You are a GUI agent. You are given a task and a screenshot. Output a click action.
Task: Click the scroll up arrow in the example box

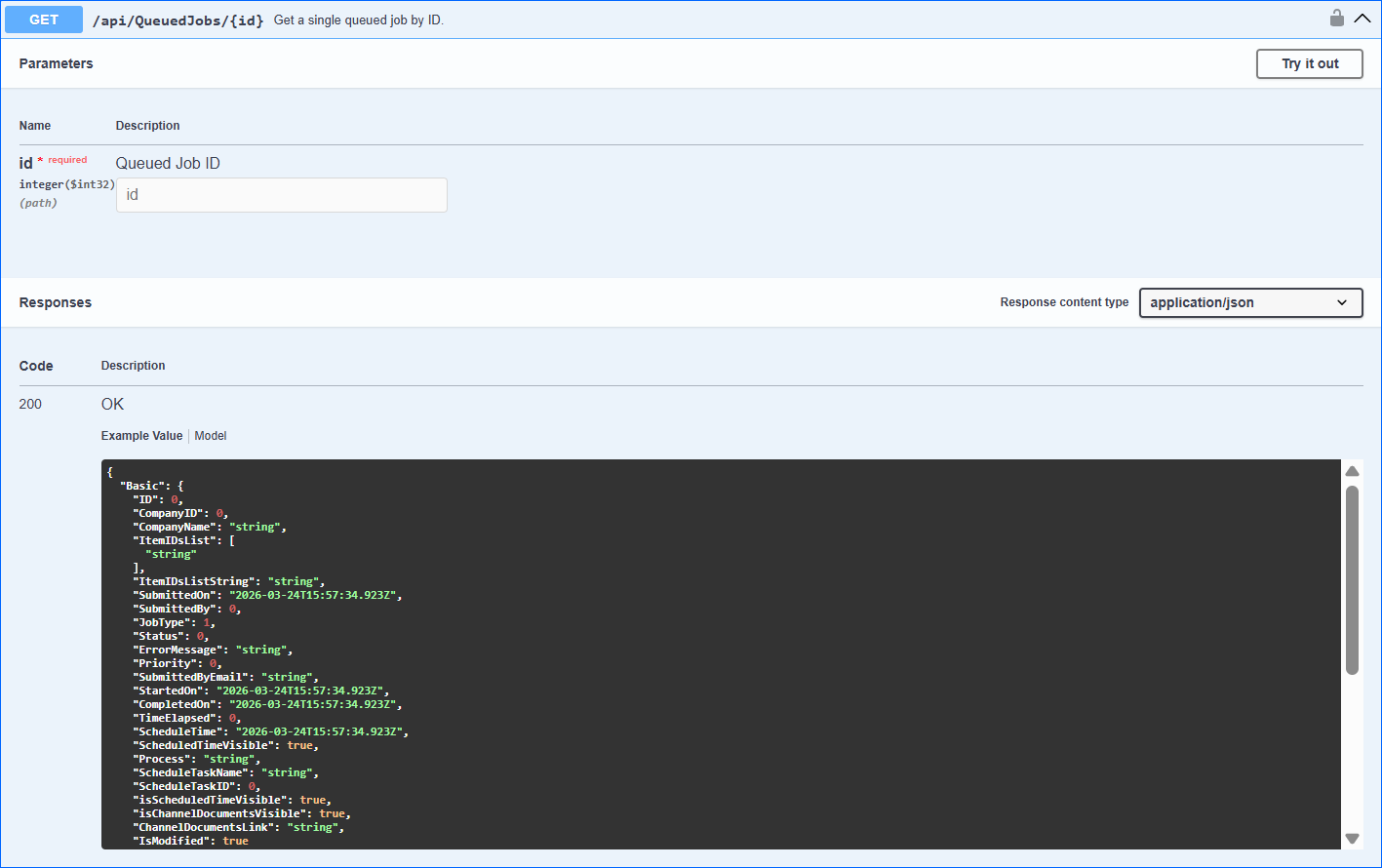1352,472
